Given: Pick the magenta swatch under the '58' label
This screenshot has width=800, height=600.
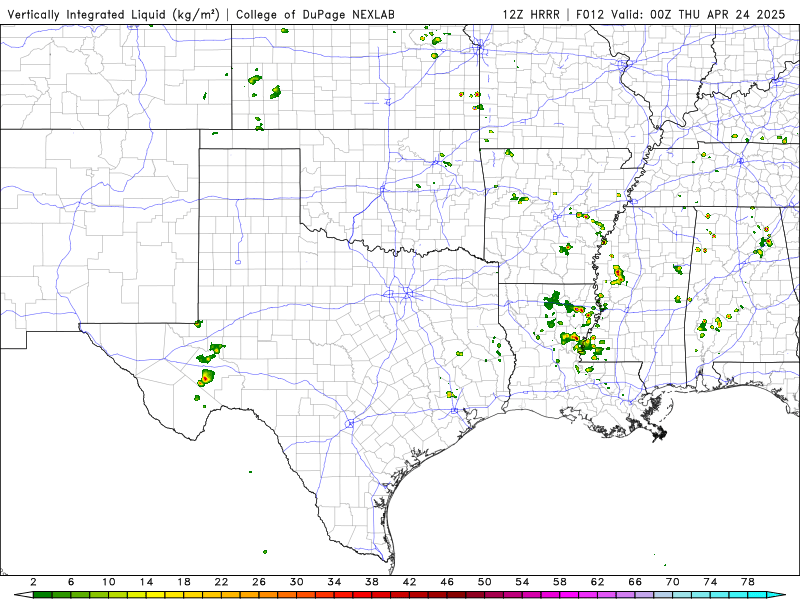Looking at the screenshot, I should tap(569, 595).
